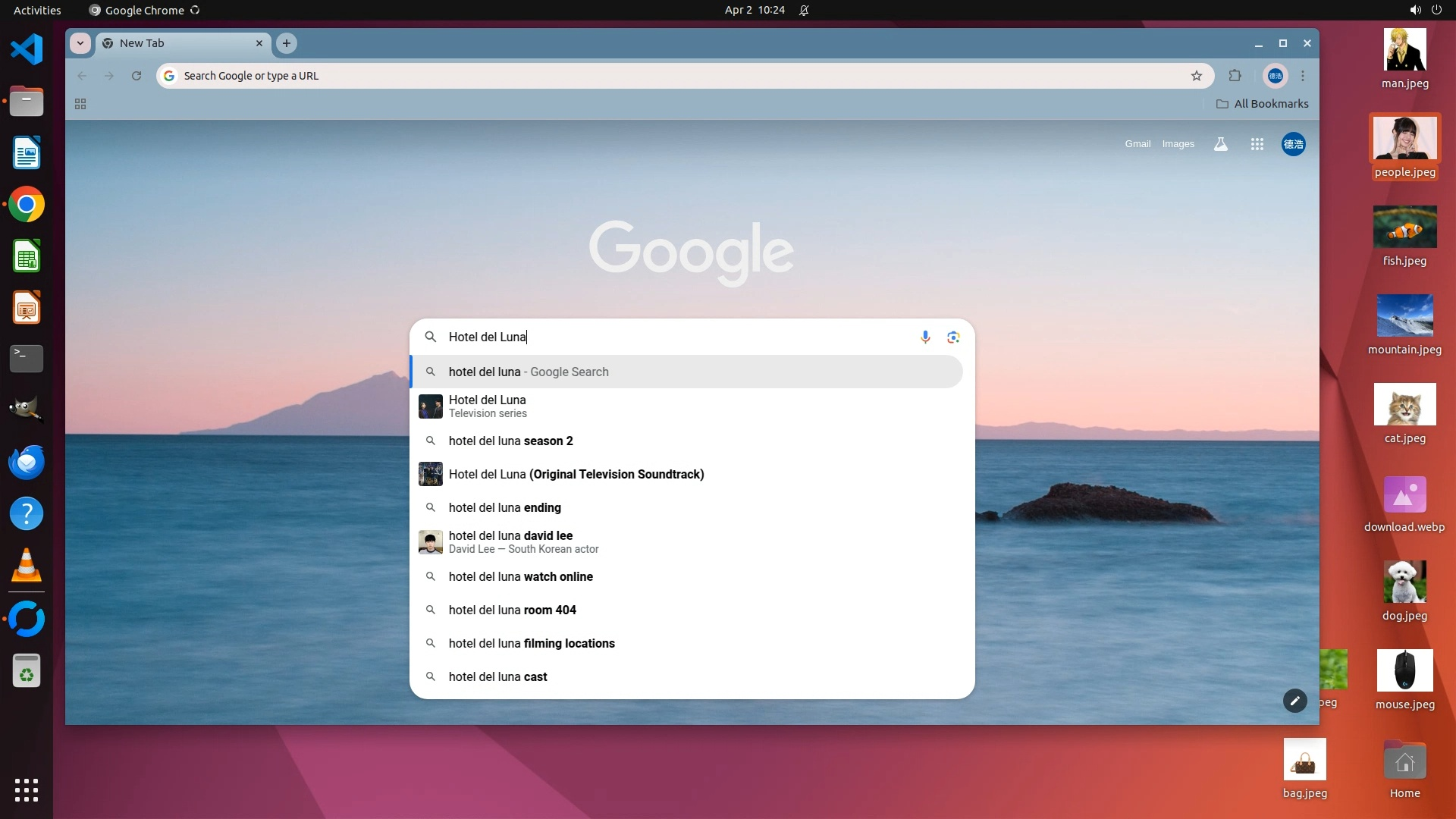This screenshot has width=1456, height=819.
Task: Bookmark this tab with star icon
Action: coord(1197,76)
